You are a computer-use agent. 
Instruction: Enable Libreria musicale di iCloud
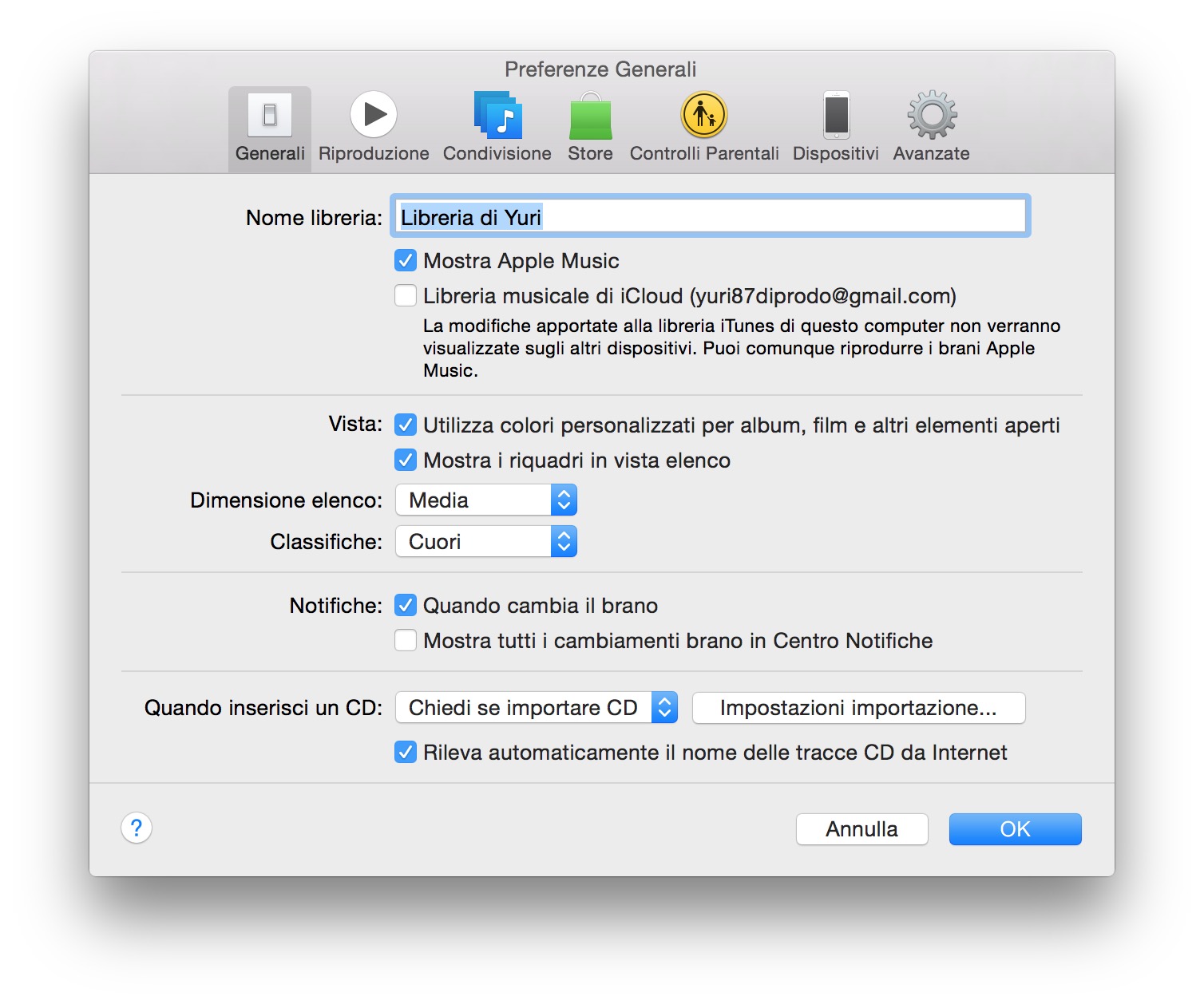click(406, 296)
